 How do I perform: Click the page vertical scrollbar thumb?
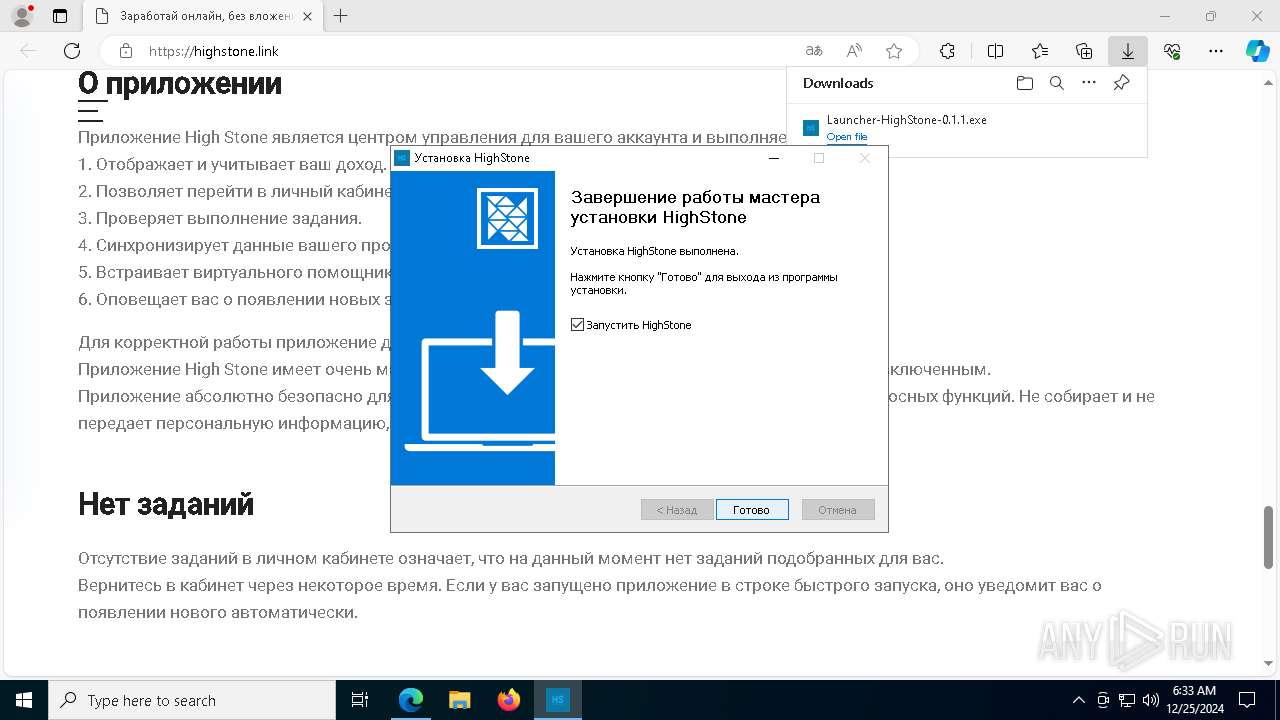tap(1269, 537)
